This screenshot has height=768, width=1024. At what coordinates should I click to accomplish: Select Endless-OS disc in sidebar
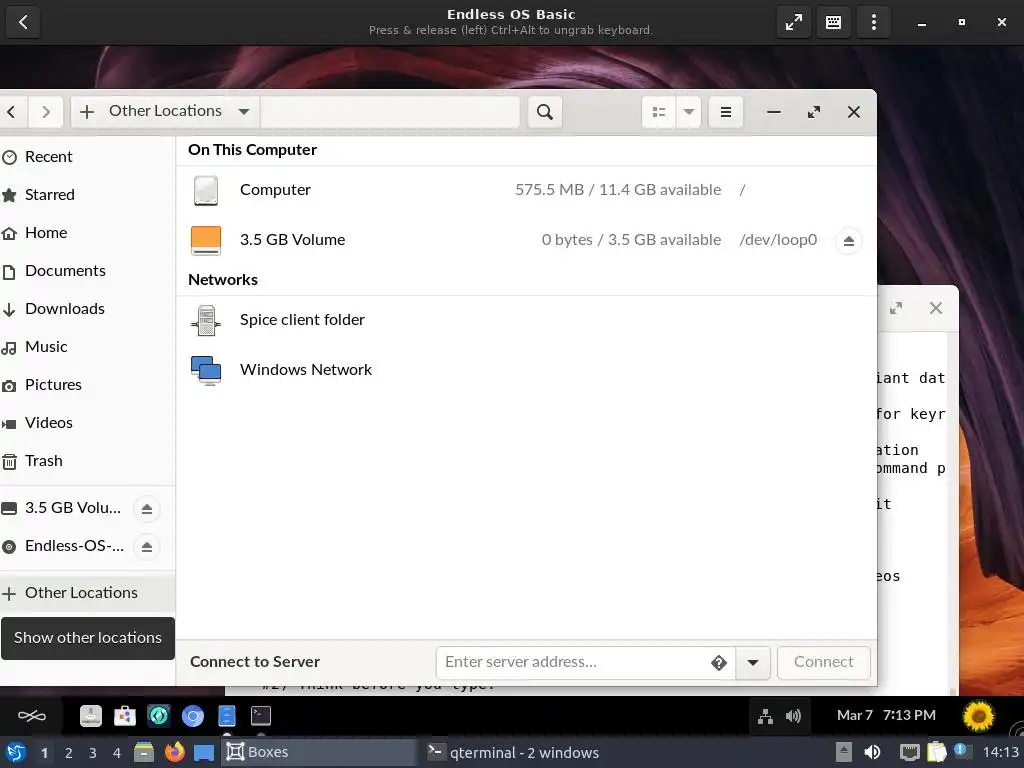tap(65, 546)
